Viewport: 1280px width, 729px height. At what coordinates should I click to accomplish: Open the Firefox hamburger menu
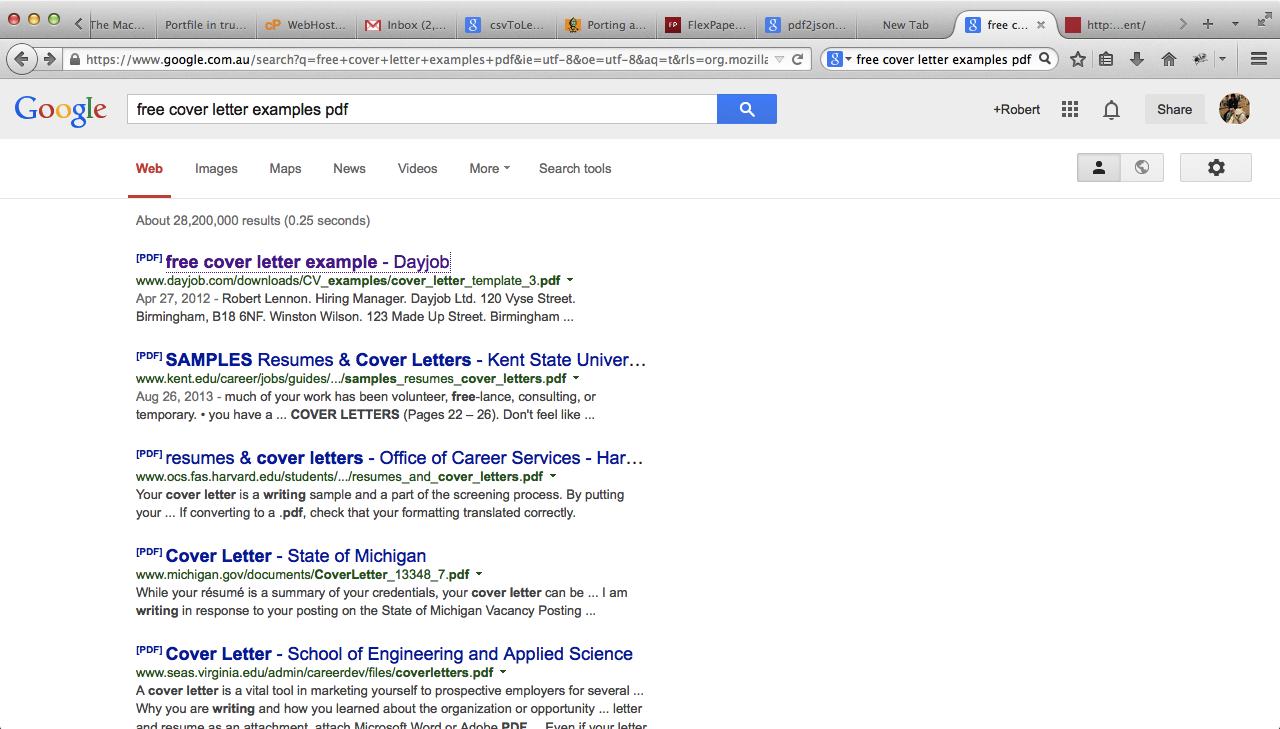tap(1259, 59)
